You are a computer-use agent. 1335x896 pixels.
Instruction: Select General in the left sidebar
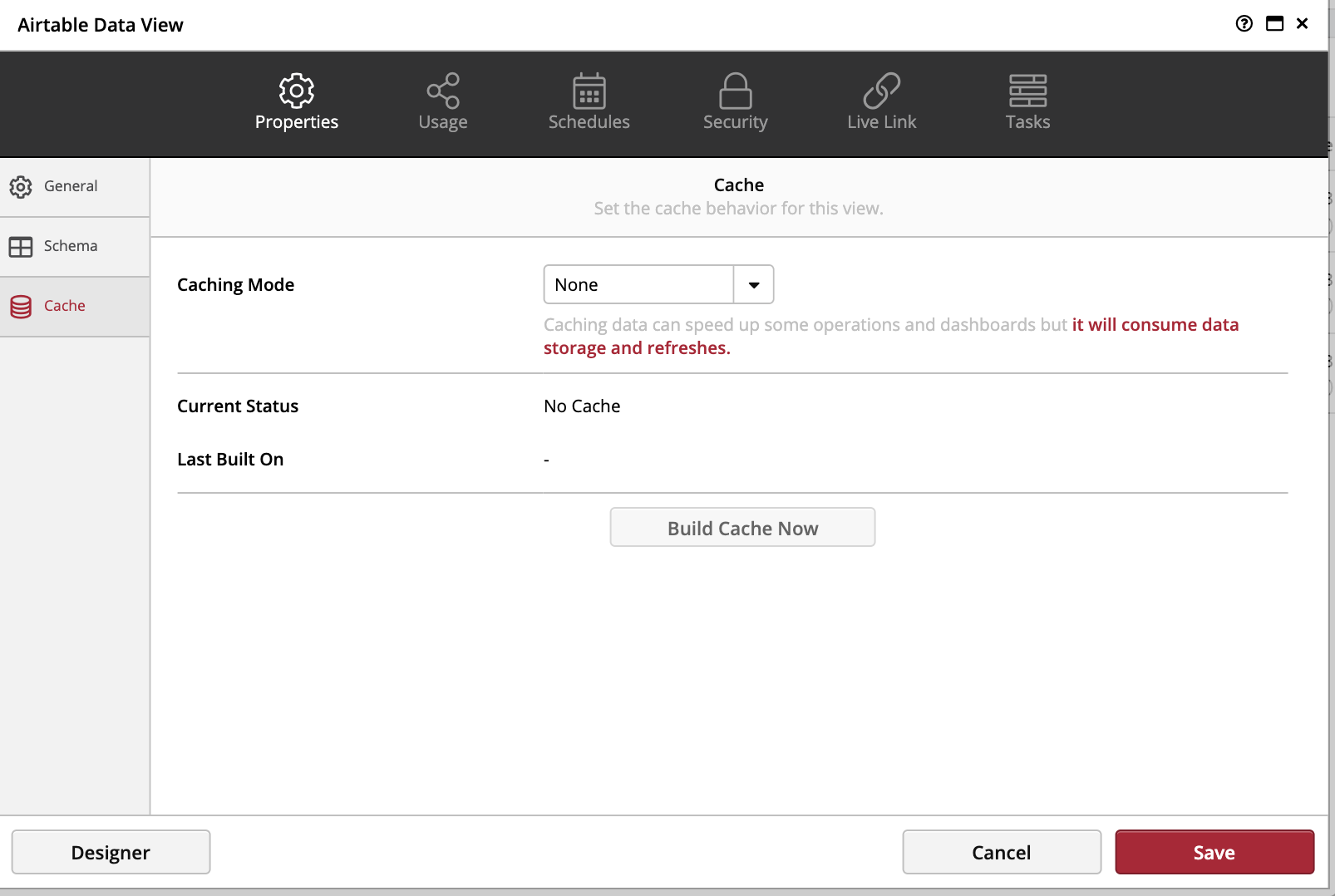coord(75,187)
